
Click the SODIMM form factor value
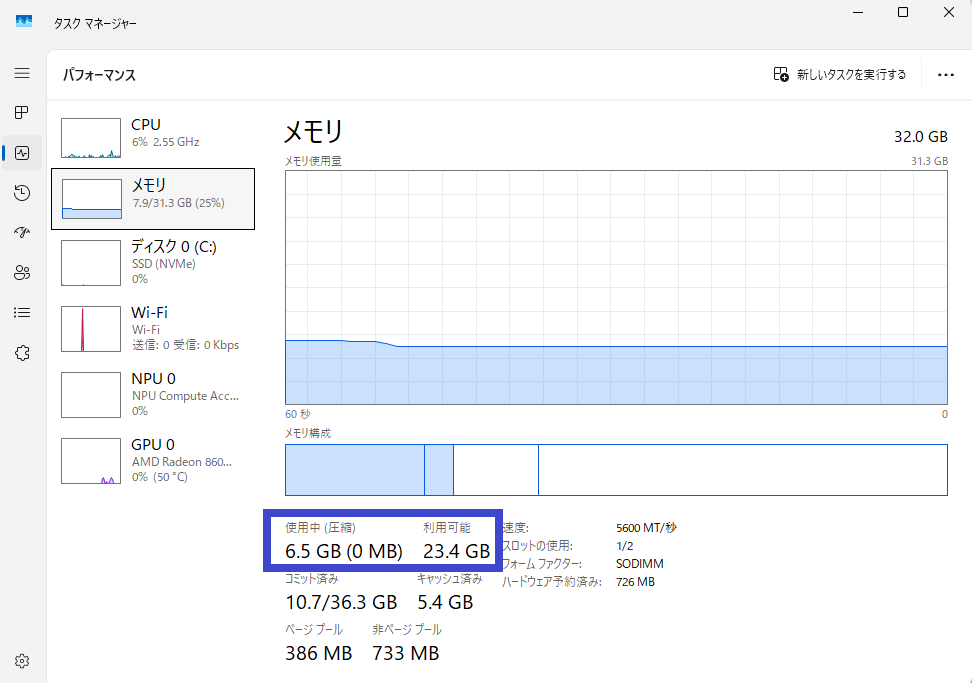point(640,564)
